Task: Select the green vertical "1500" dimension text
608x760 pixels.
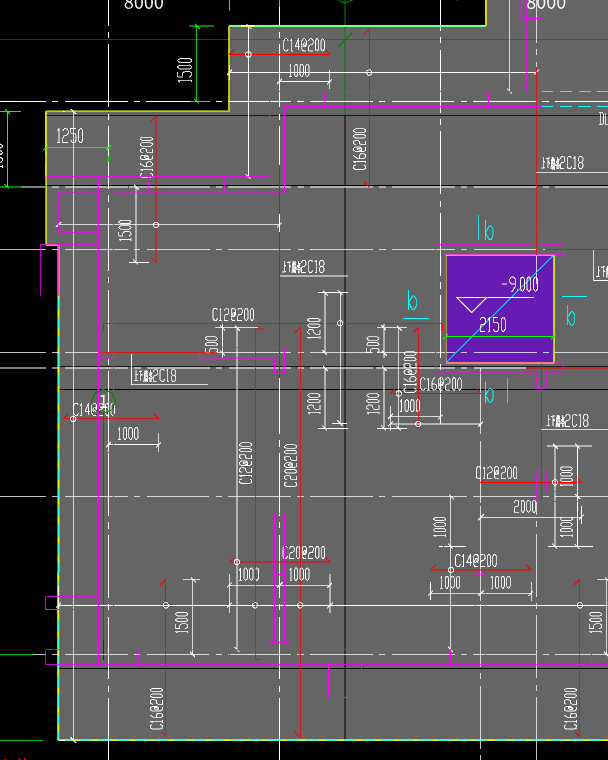Action: (185, 70)
